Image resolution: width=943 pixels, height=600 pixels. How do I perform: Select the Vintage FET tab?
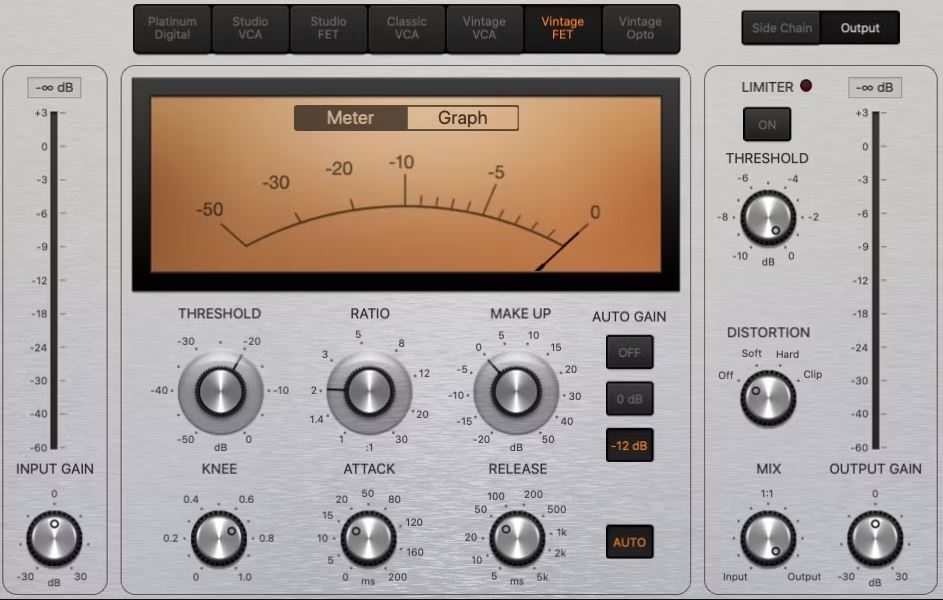coord(562,28)
